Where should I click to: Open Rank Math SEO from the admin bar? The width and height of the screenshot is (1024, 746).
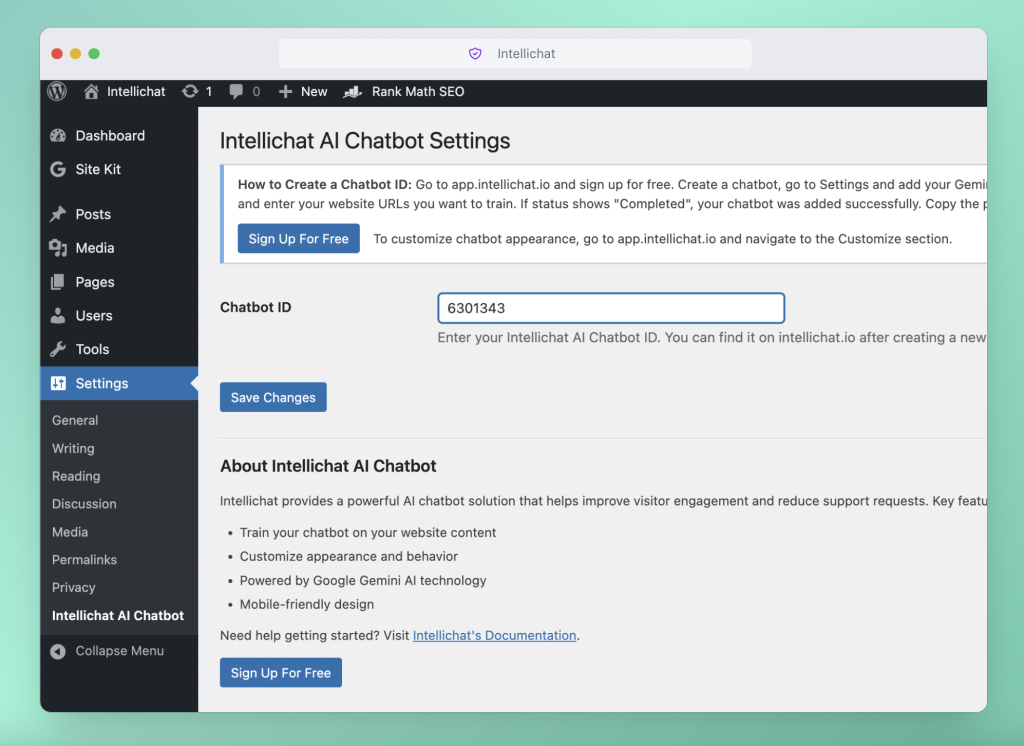click(404, 91)
